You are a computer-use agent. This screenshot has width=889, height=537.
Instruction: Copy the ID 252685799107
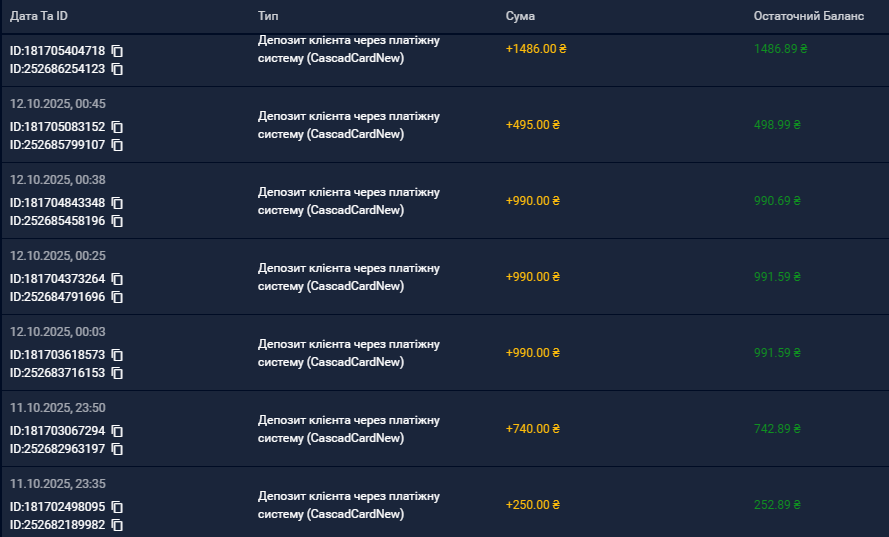point(117,145)
